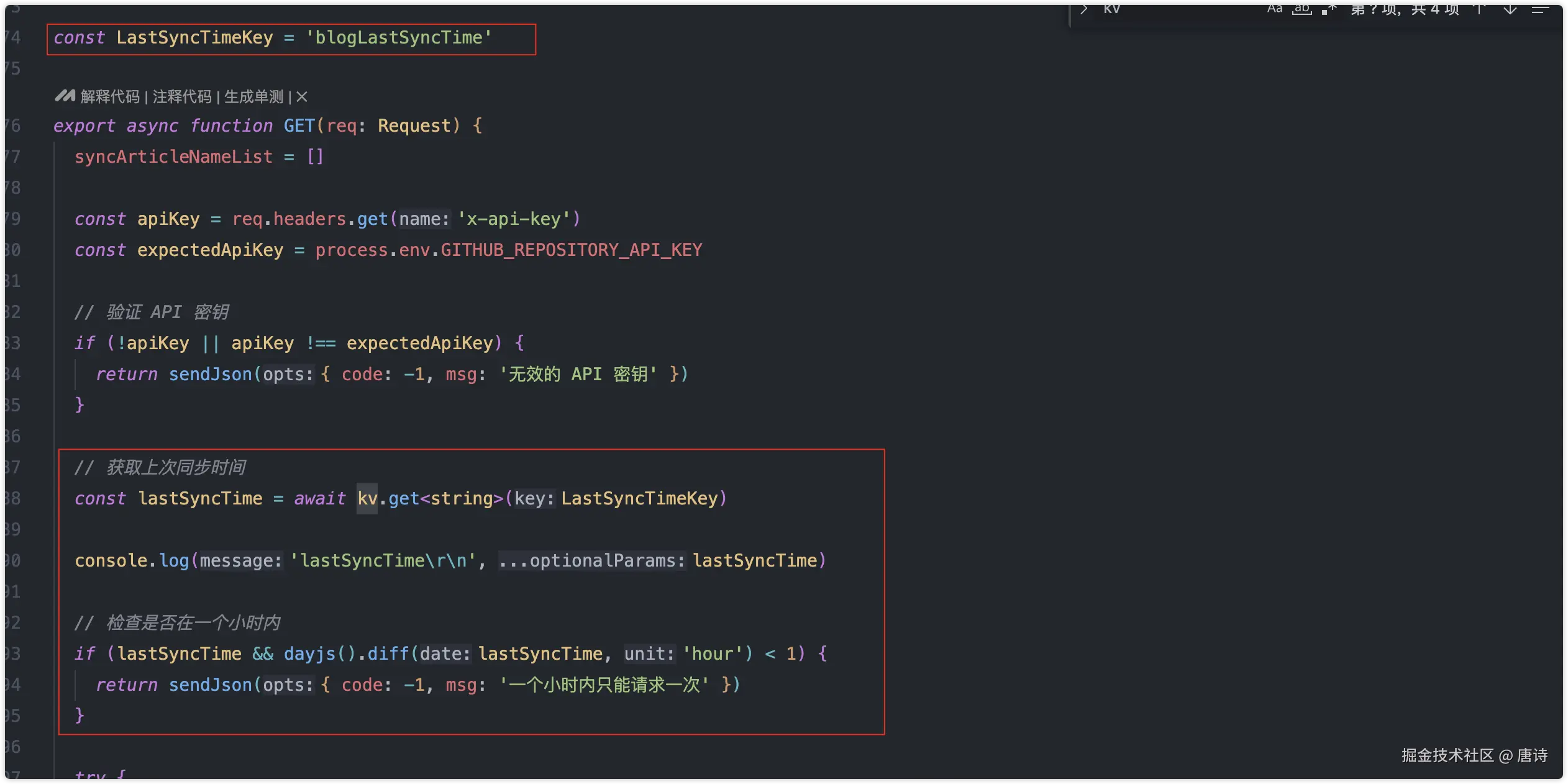1568x784 pixels.
Task: Click the dayjs call in the if condition
Action: click(x=310, y=654)
